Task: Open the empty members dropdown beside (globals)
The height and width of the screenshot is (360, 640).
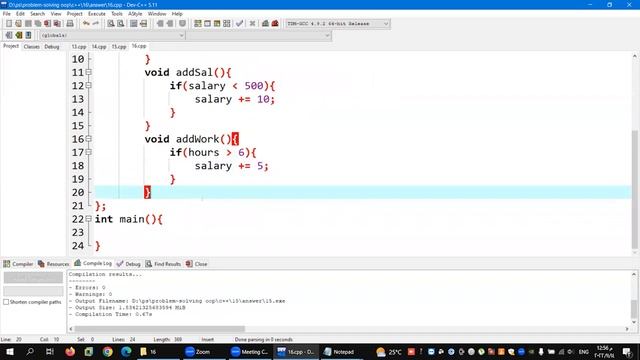Action: [x=259, y=36]
